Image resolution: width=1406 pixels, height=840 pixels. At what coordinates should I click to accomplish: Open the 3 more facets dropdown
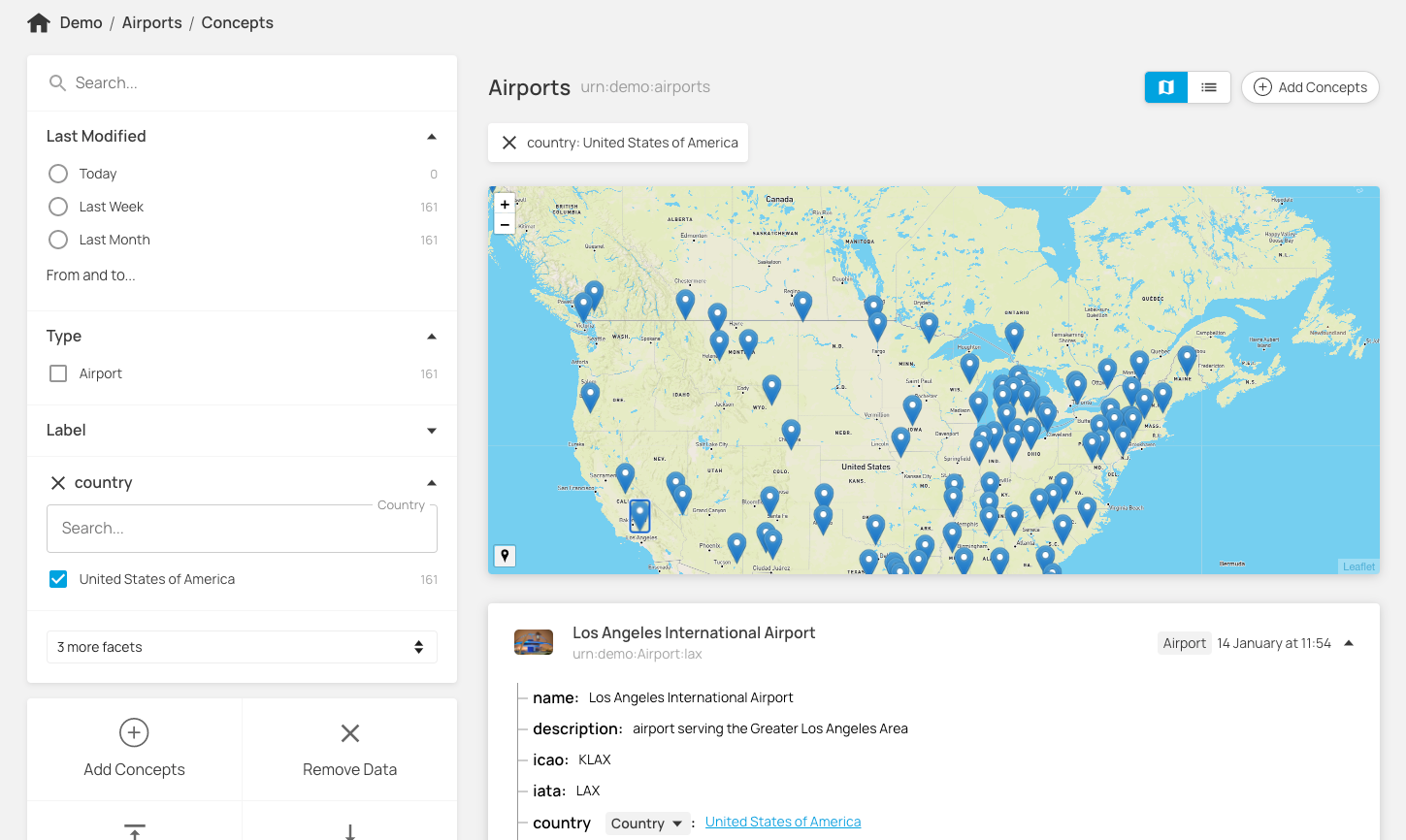pos(242,647)
